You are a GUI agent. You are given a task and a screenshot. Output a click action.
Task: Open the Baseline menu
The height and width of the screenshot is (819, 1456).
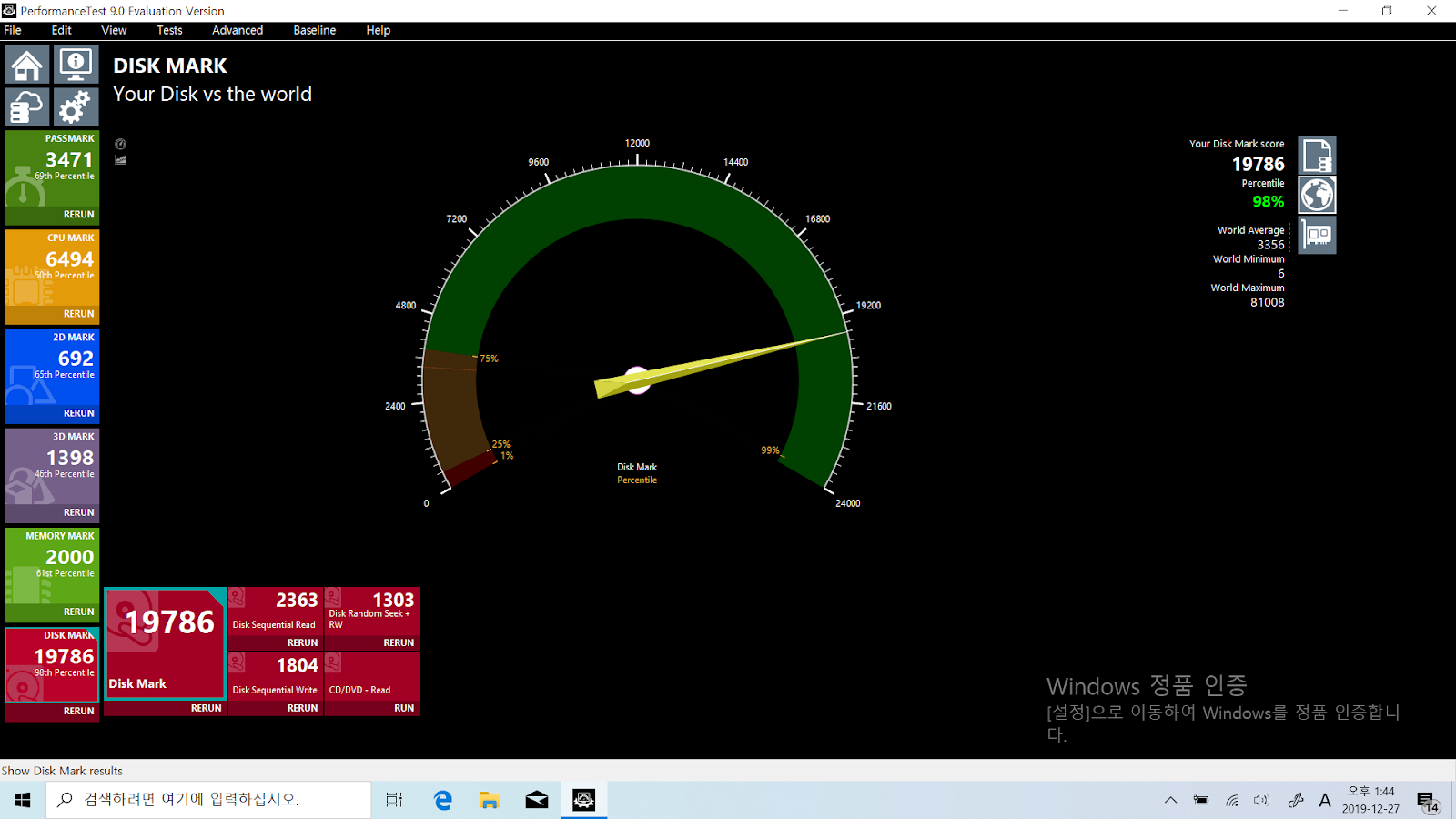click(315, 30)
